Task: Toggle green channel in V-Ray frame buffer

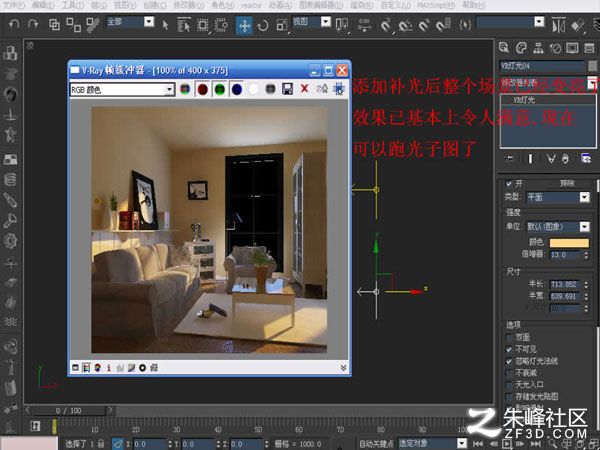Action: pos(219,90)
